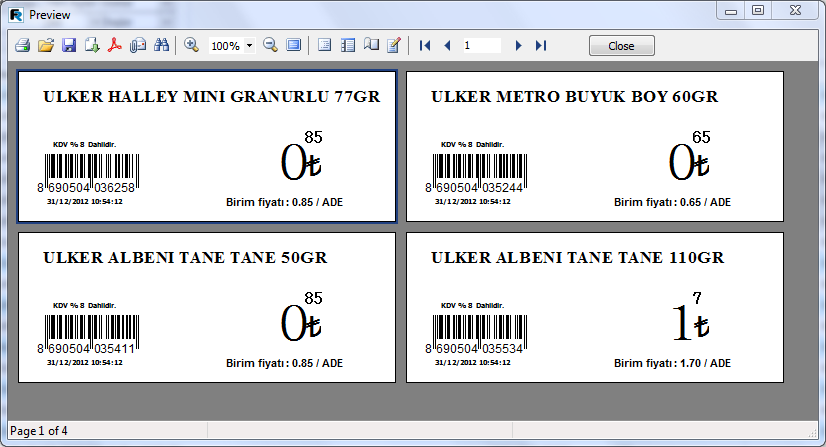
Task: Click "KDV % 8 Dahildir." on the METRO label
Action: 473,144
